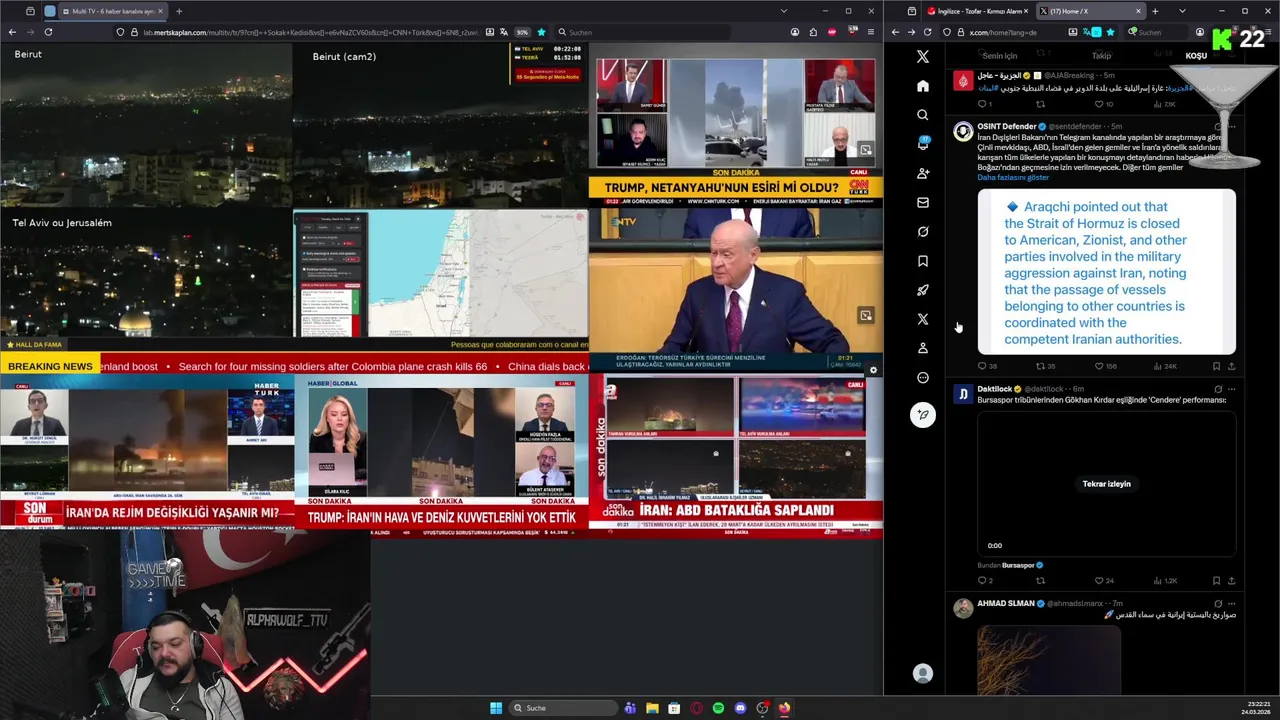Open the follow people icon in X sidebar
The height and width of the screenshot is (720, 1280).
(x=923, y=173)
